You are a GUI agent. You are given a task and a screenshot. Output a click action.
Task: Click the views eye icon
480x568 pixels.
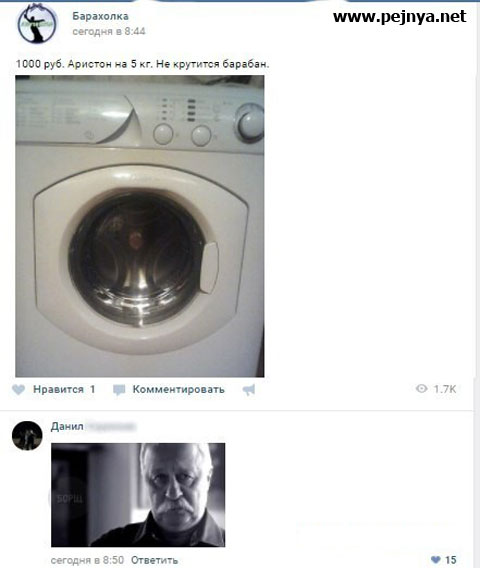pos(421,389)
